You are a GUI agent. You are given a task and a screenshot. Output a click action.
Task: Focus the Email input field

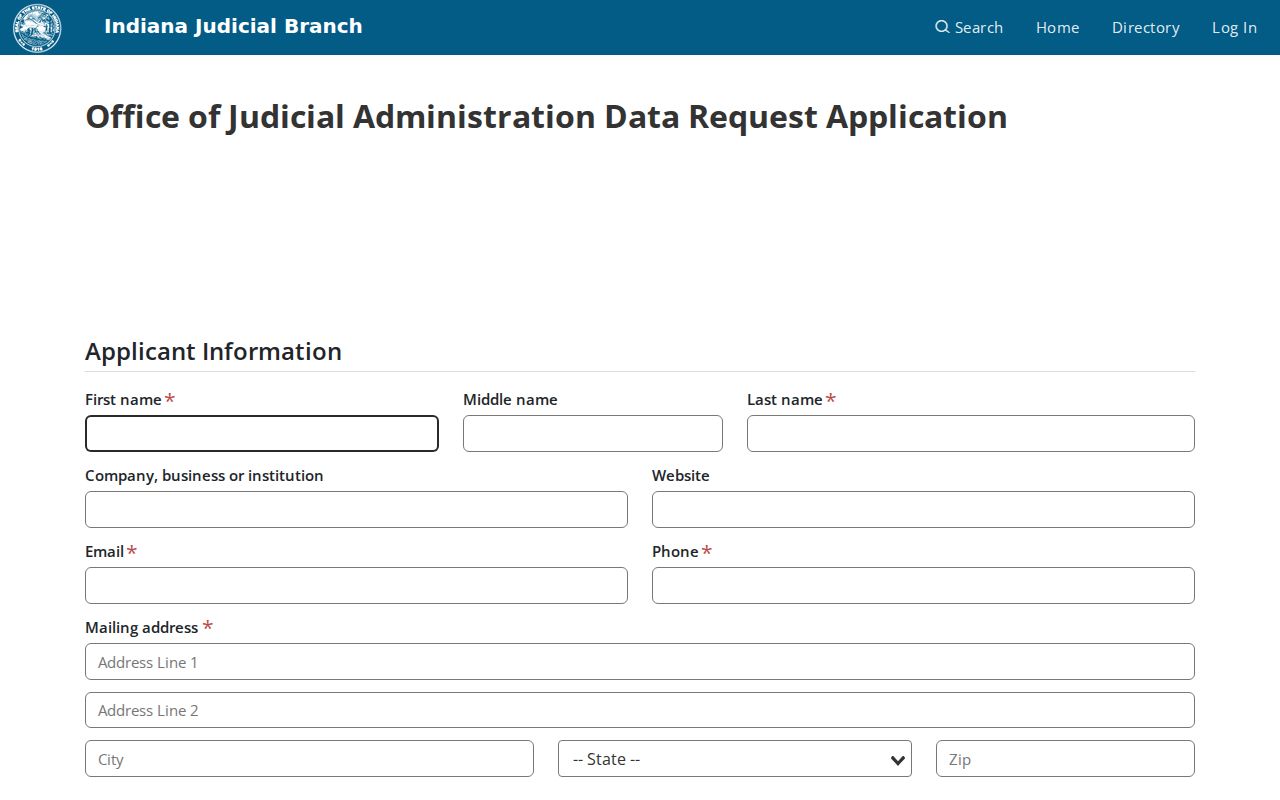point(356,586)
